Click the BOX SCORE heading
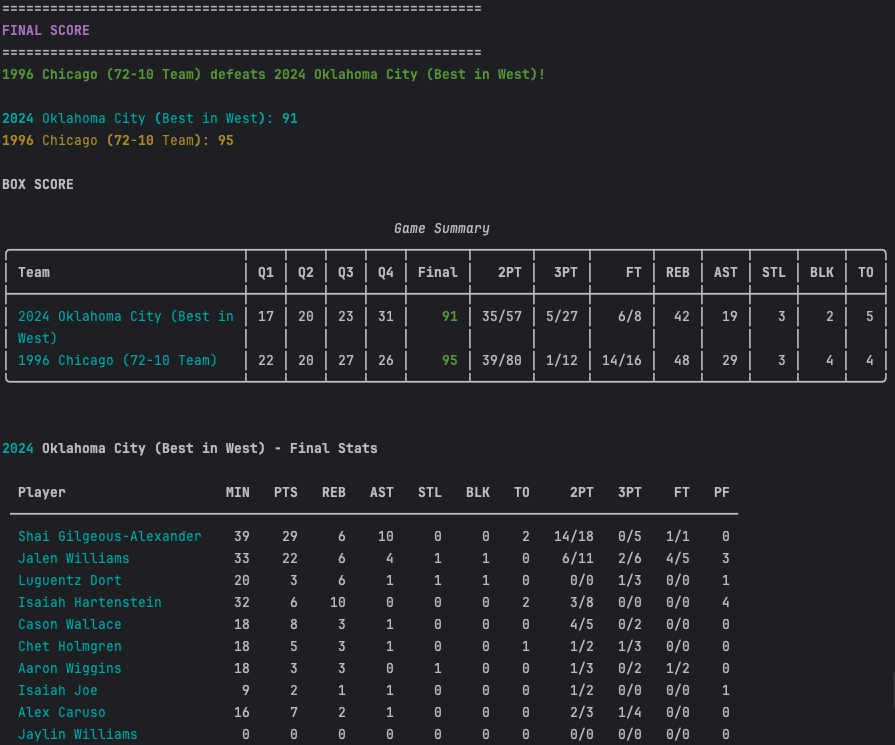The image size is (895, 745). [38, 185]
